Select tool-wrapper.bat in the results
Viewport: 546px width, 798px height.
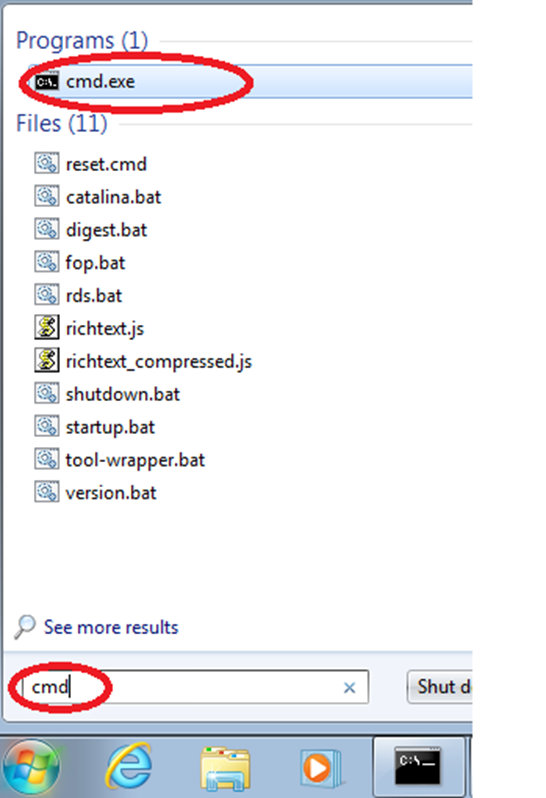(x=135, y=461)
